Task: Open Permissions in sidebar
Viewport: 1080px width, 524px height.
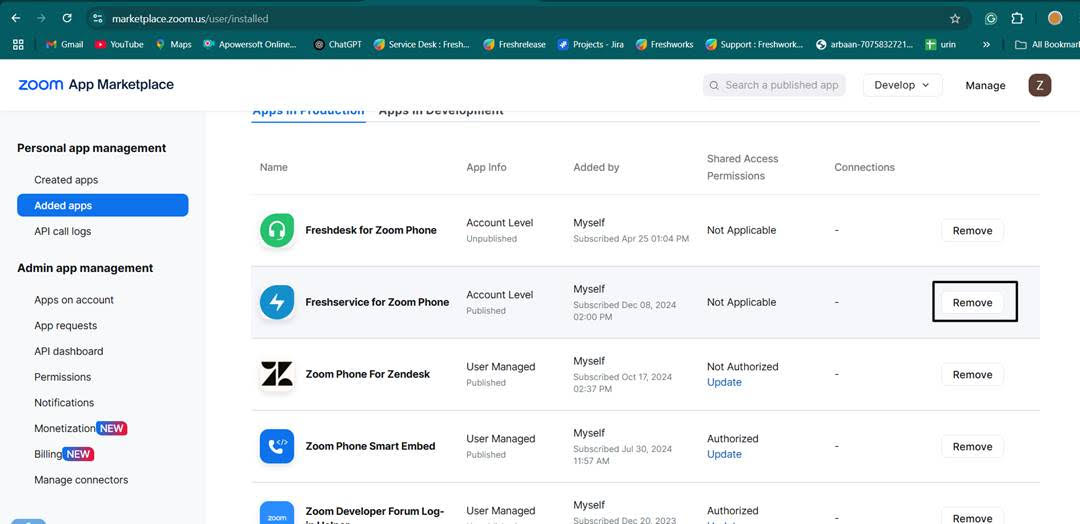Action: (x=63, y=377)
